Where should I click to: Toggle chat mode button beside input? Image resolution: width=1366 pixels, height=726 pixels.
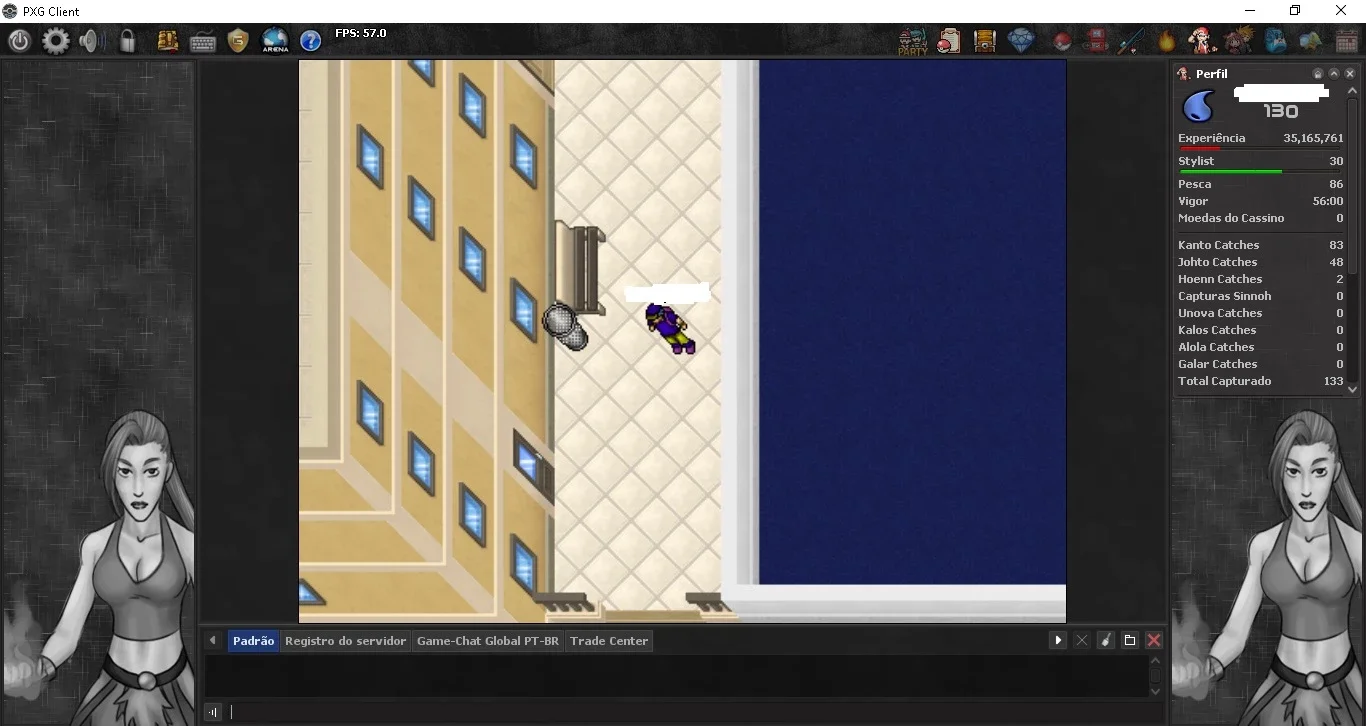point(213,712)
